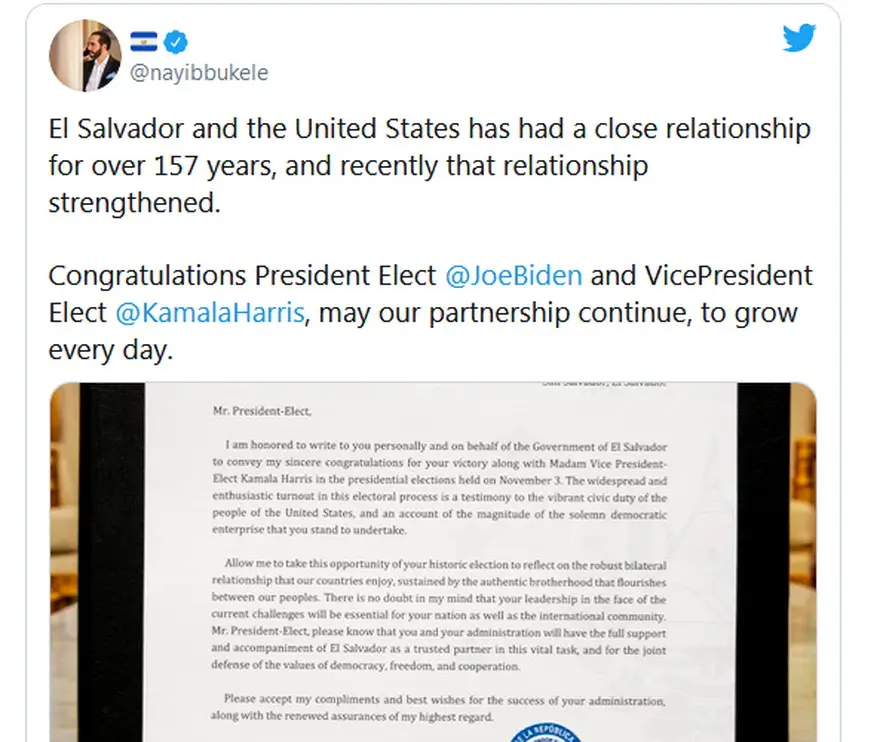Click the blue presidential seal on the letter
This screenshot has width=880, height=742.
[x=546, y=733]
